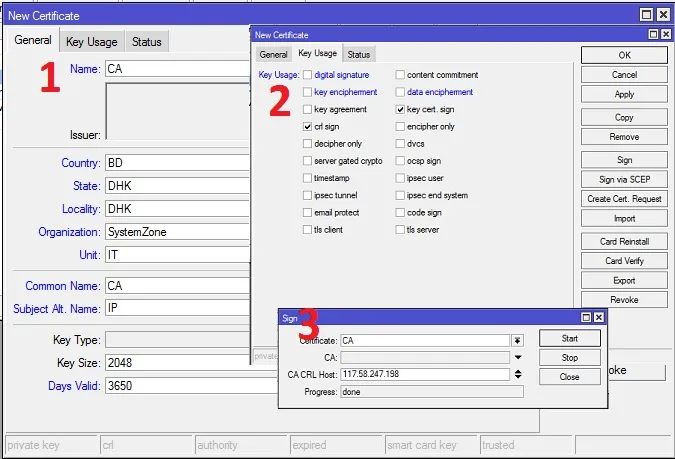The width and height of the screenshot is (675, 459).
Task: Open Status tab in front certificate window
Action: 359,55
